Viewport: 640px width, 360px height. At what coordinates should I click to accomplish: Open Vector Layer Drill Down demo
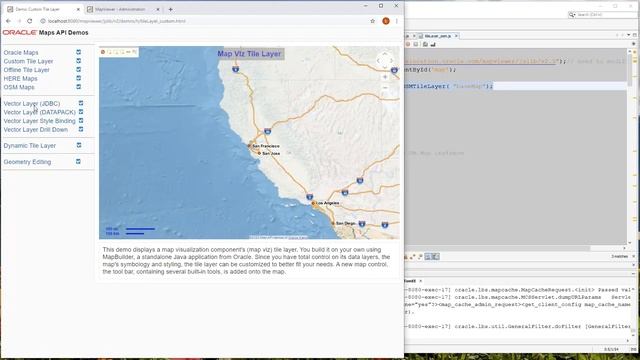36,129
